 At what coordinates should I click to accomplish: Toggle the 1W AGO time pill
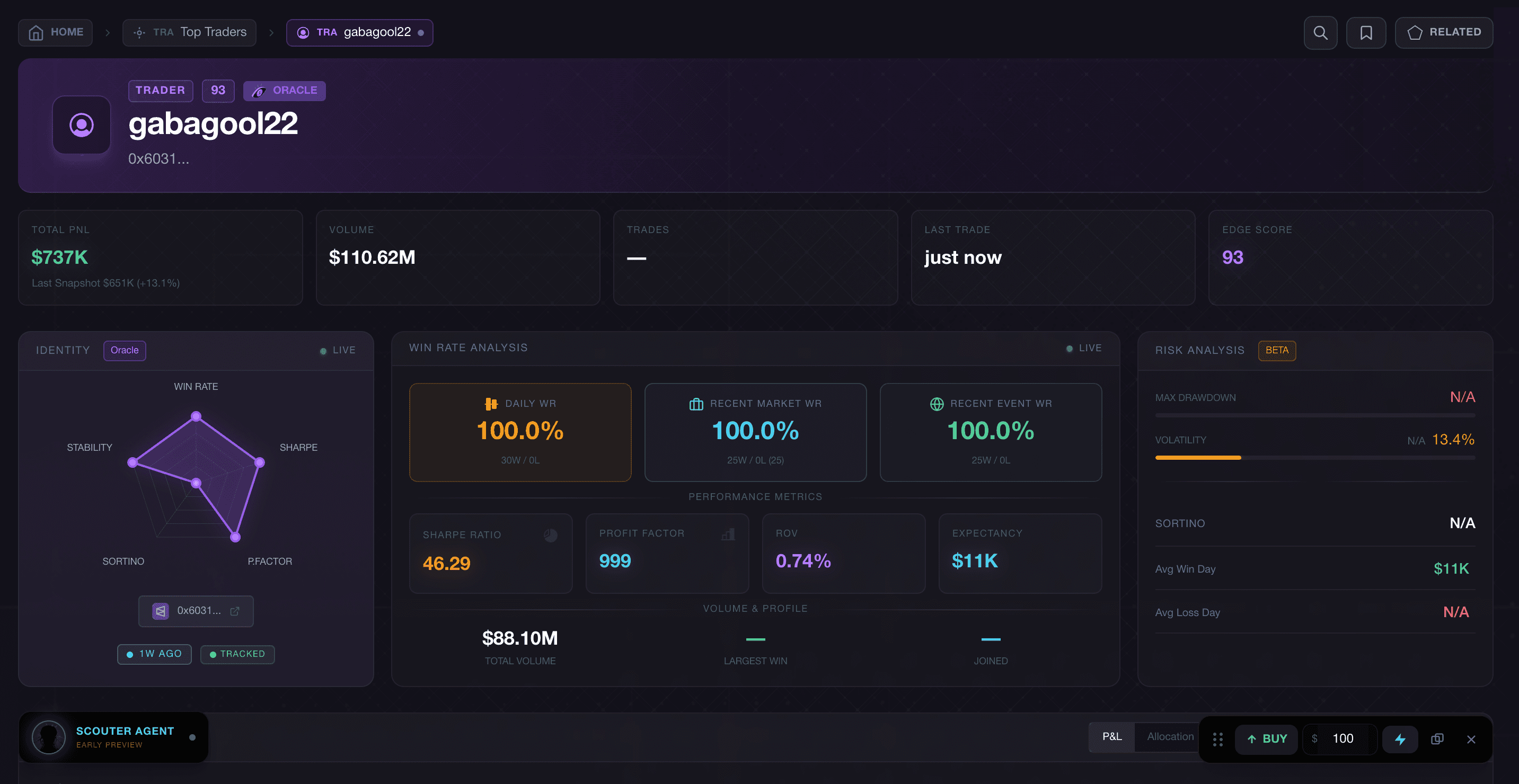point(154,654)
